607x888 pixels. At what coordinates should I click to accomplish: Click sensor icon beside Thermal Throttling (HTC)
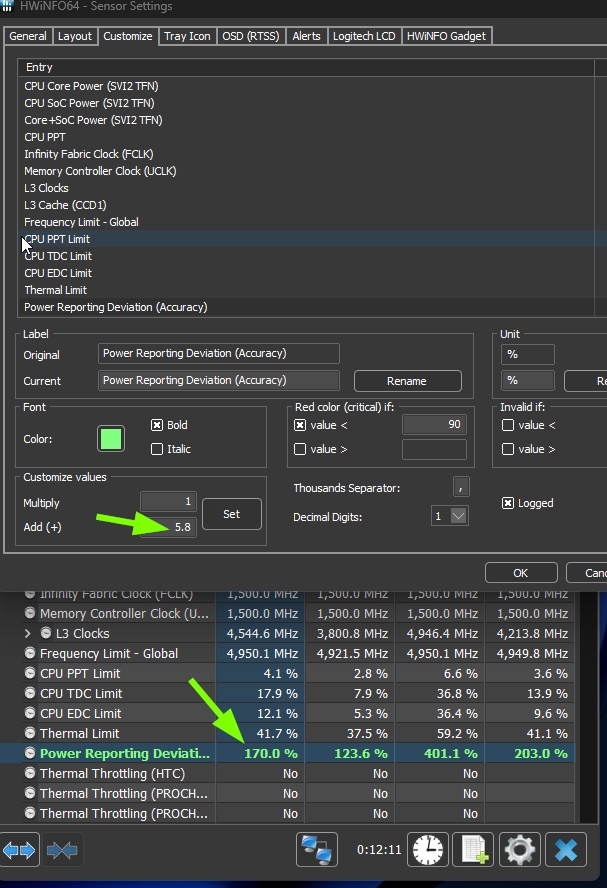[x=30, y=773]
